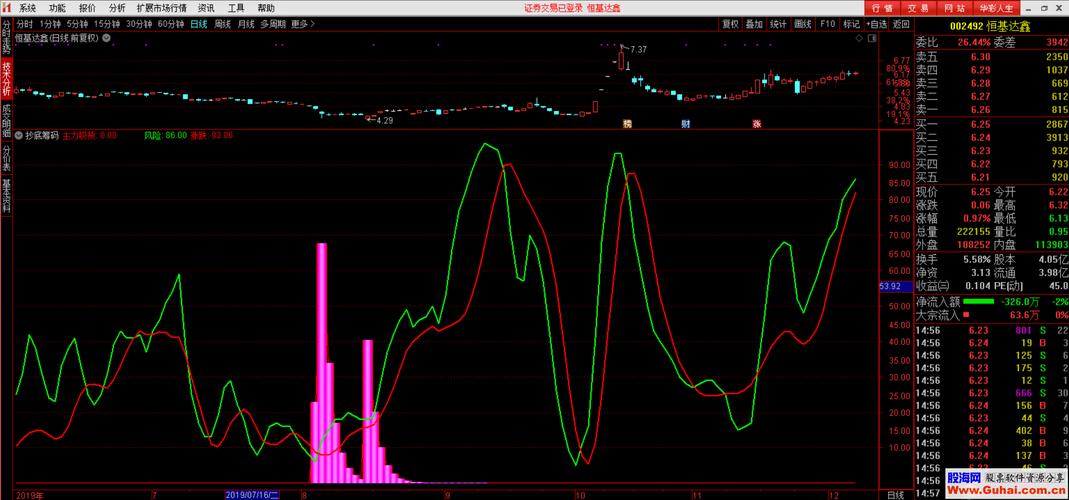Select the 技术分析 sidebar tab
The image size is (1069, 500).
[x=6, y=77]
